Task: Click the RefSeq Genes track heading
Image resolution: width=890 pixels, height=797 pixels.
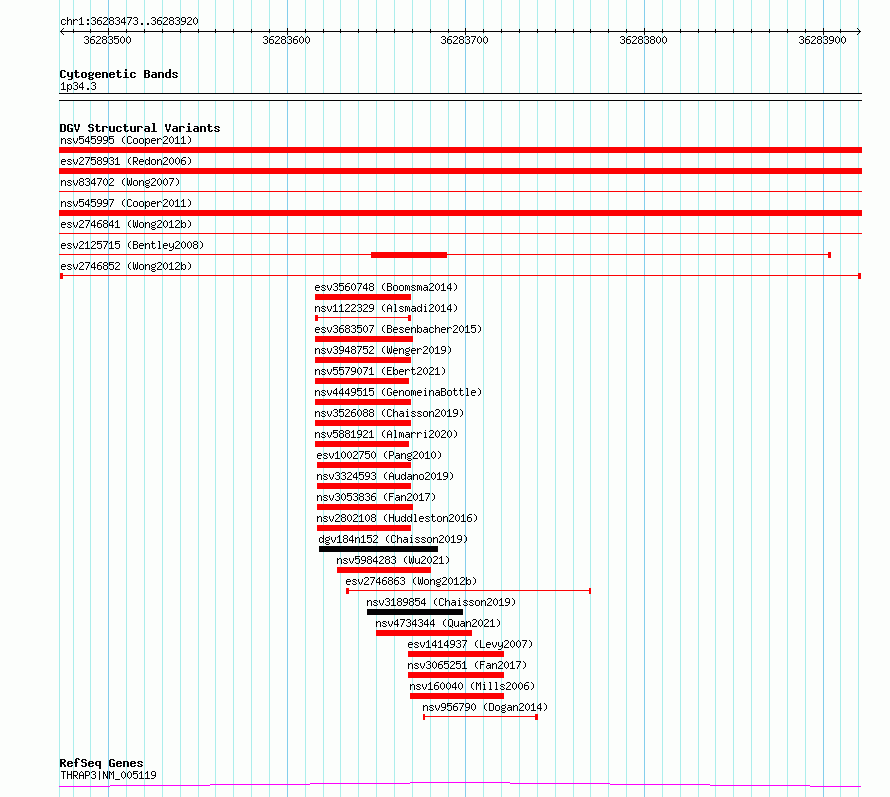Action: pyautogui.click(x=102, y=763)
